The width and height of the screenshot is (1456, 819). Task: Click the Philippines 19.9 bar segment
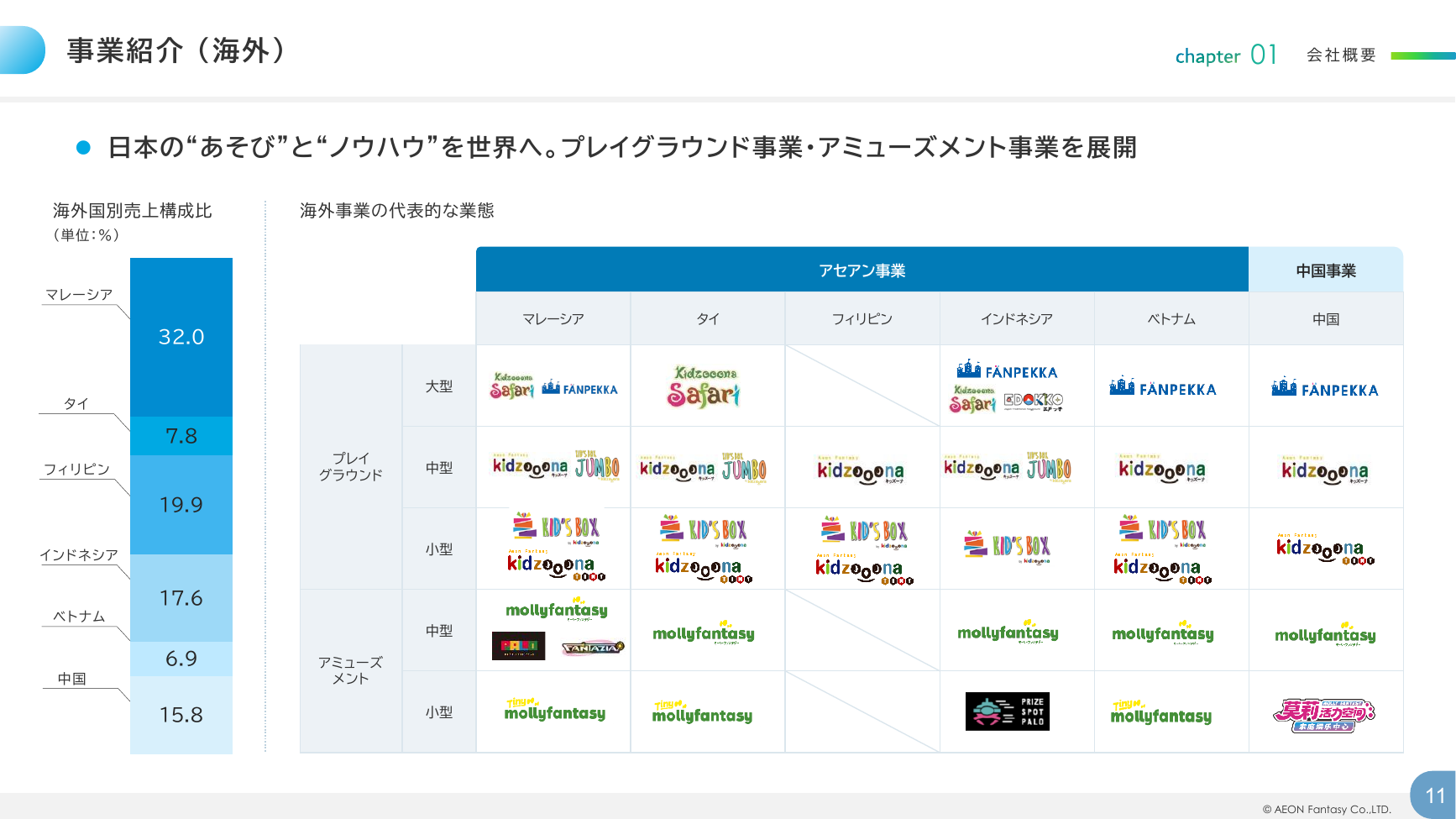pyautogui.click(x=181, y=505)
